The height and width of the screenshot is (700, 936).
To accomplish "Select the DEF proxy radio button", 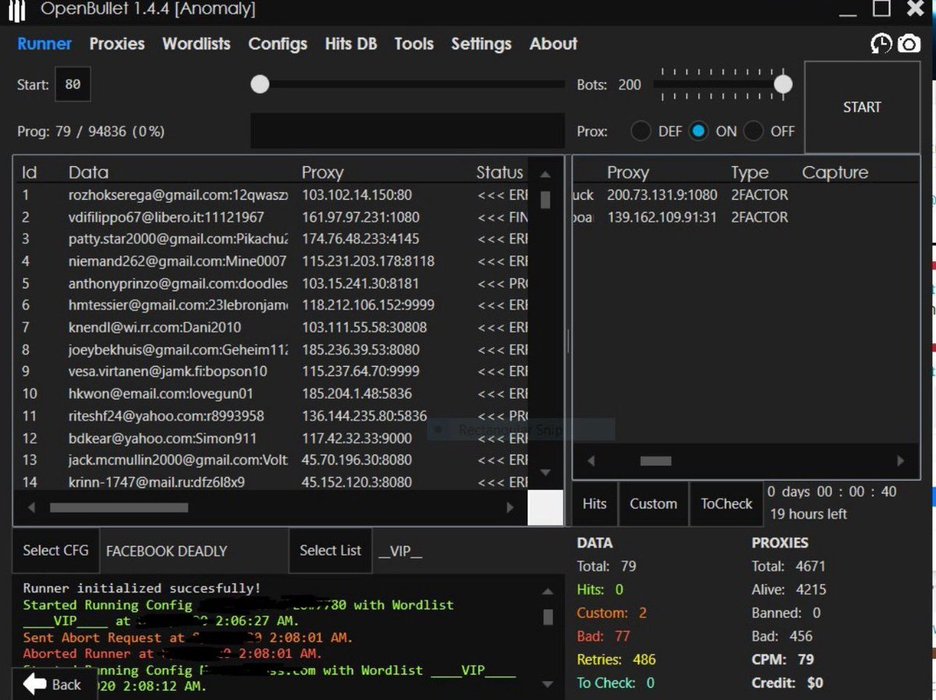I will pos(641,131).
